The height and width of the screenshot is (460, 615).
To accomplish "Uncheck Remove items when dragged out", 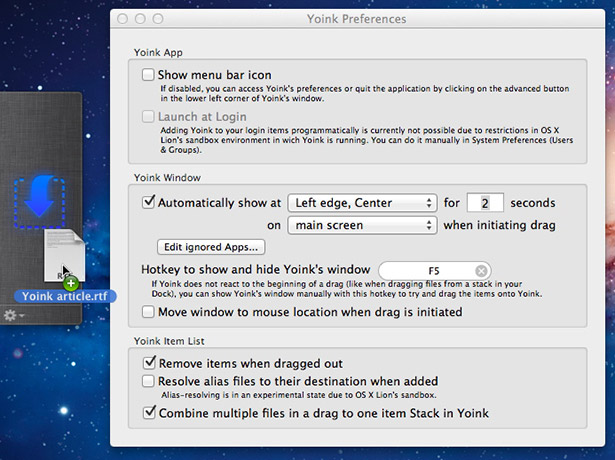I will click(149, 363).
